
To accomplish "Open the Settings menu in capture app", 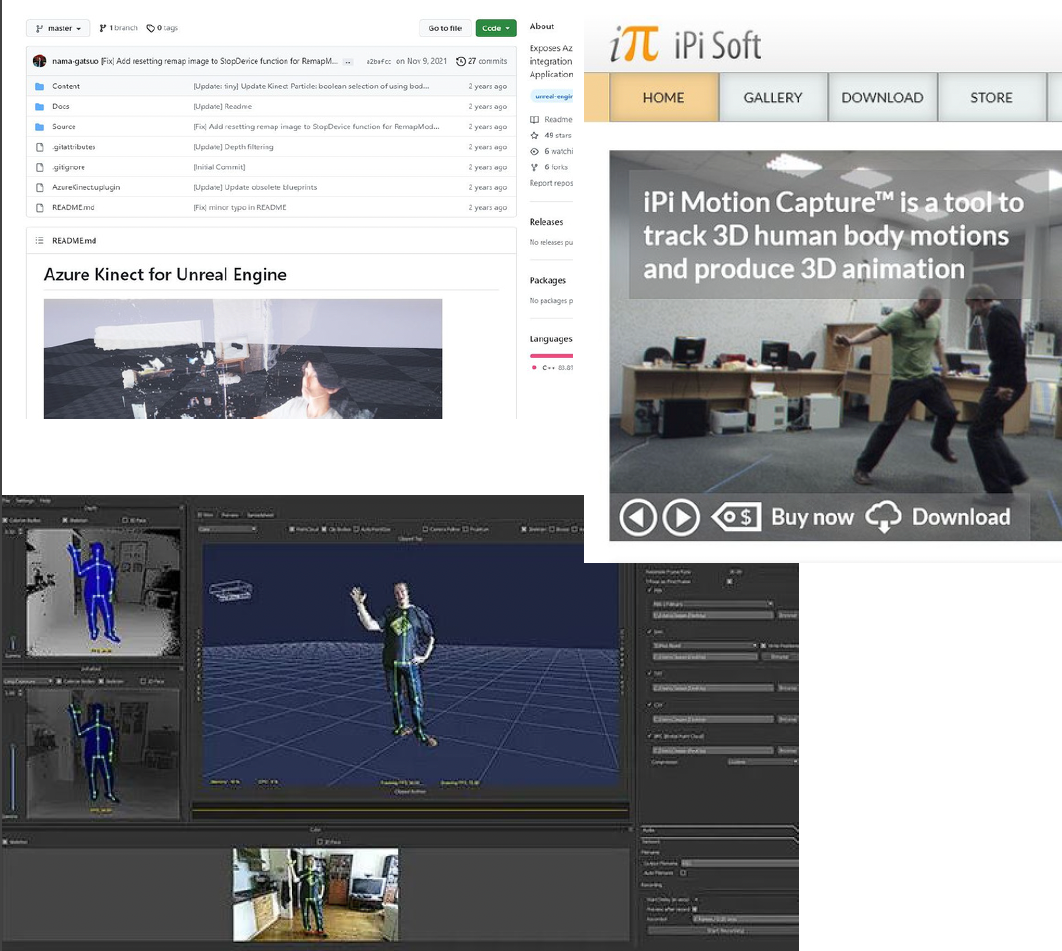I will [x=25, y=501].
